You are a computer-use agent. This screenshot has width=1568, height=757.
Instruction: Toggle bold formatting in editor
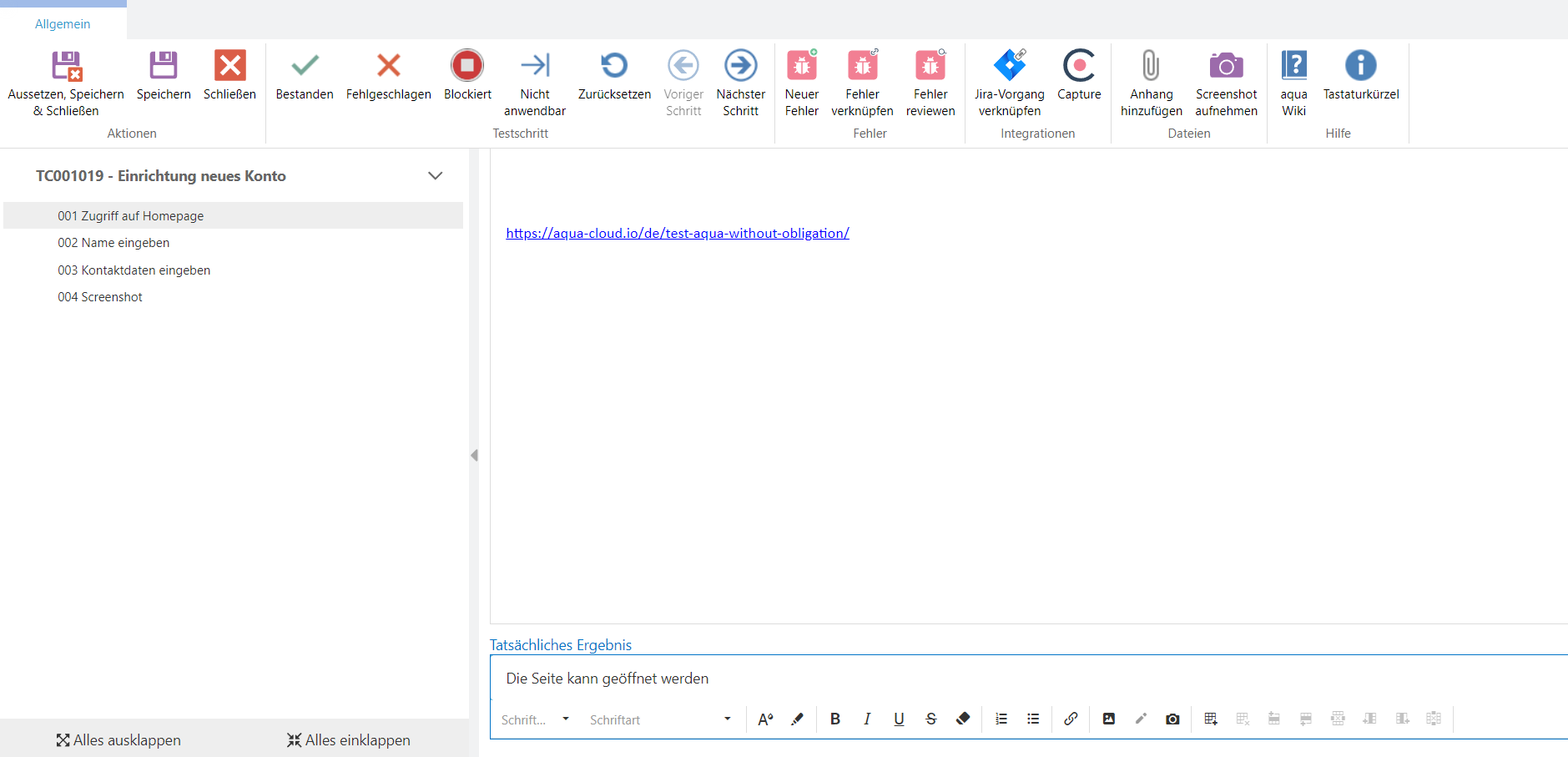tap(834, 719)
